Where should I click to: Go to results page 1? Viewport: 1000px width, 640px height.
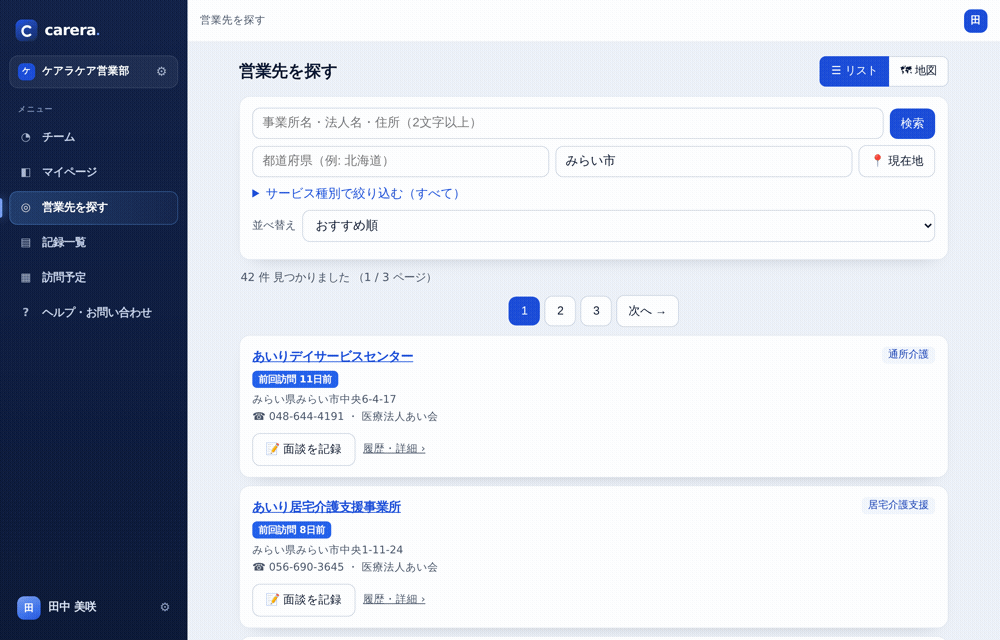click(x=524, y=311)
